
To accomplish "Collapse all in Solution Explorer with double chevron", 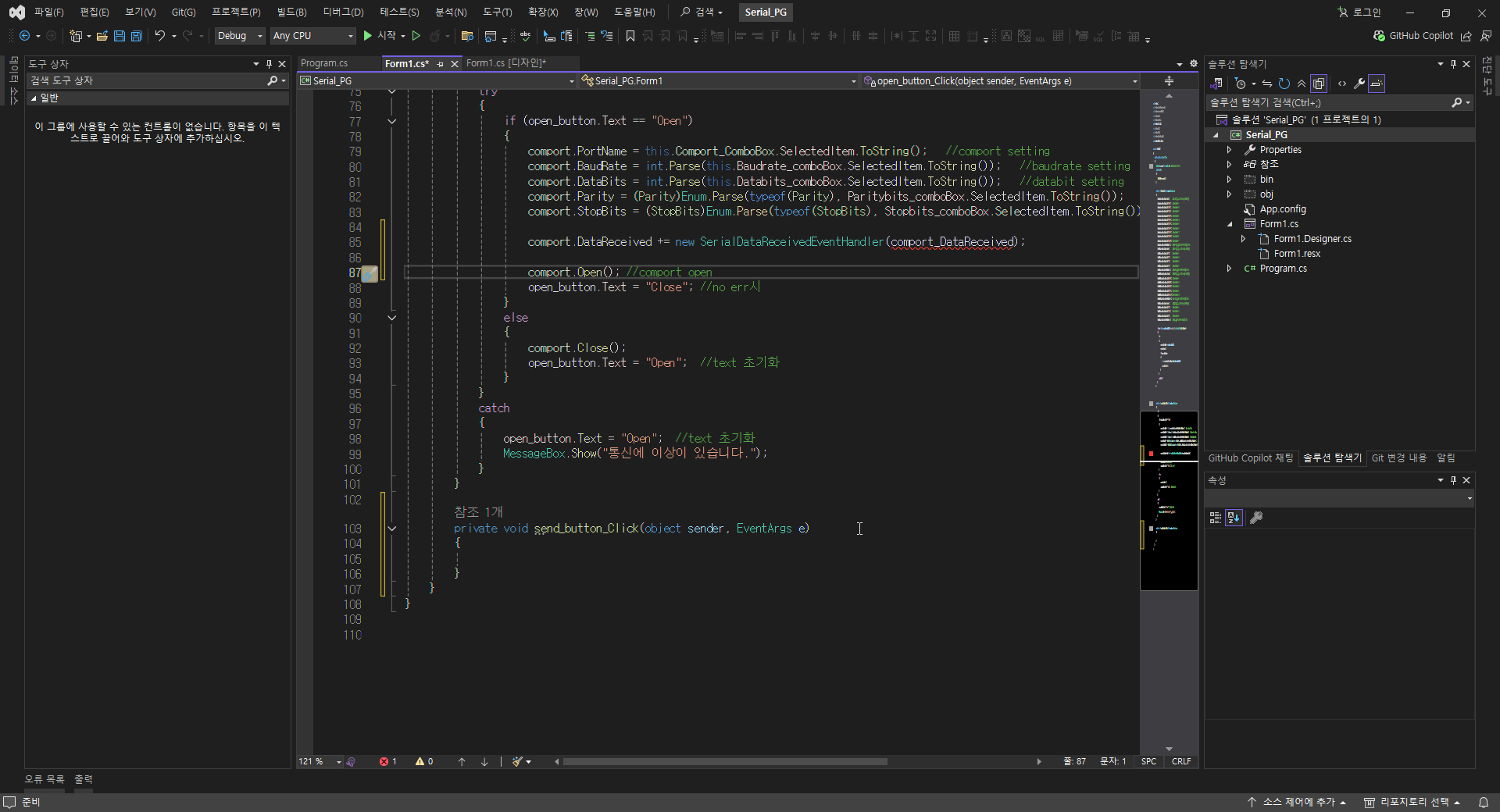I will coord(1302,84).
